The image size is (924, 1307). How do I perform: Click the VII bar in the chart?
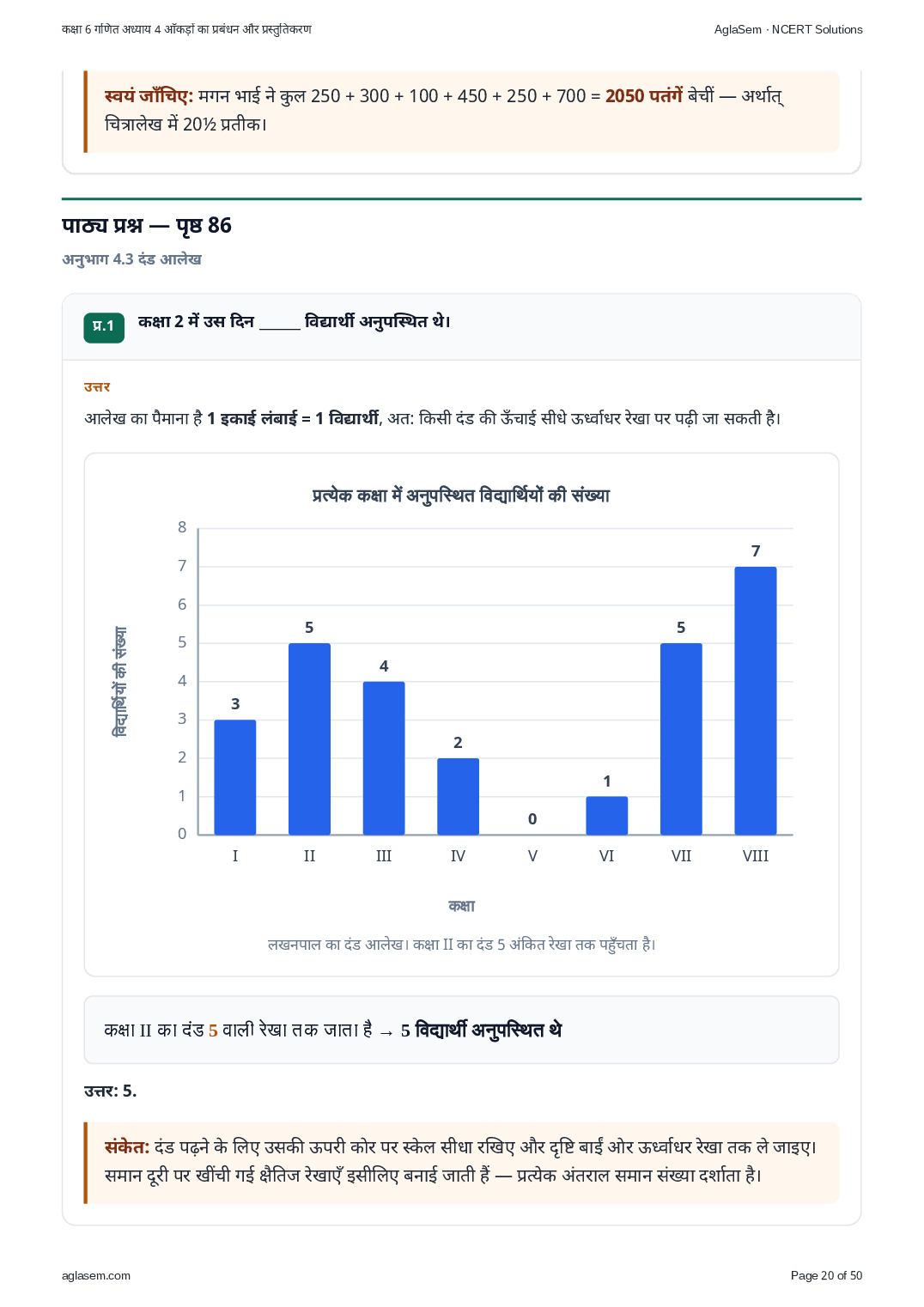(681, 739)
